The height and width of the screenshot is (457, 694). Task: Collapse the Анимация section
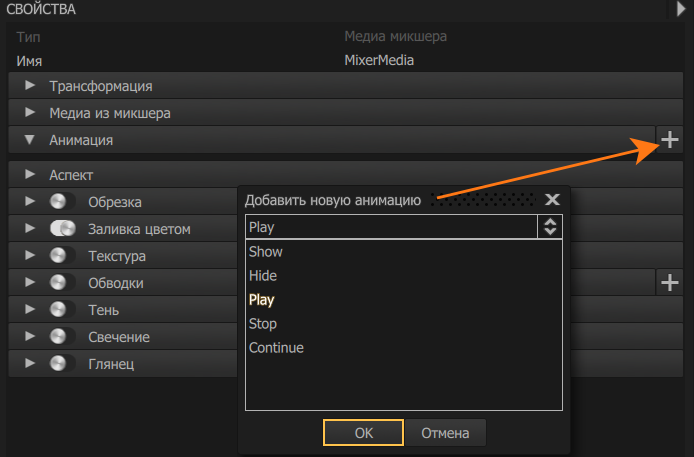click(30, 140)
